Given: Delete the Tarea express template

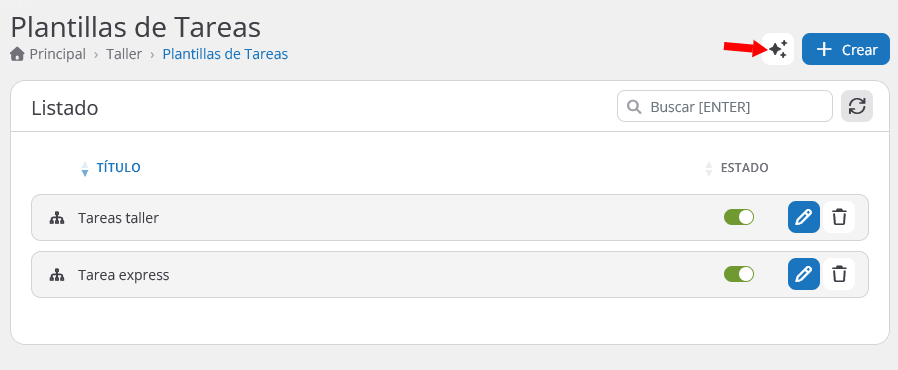Looking at the screenshot, I should 840,274.
